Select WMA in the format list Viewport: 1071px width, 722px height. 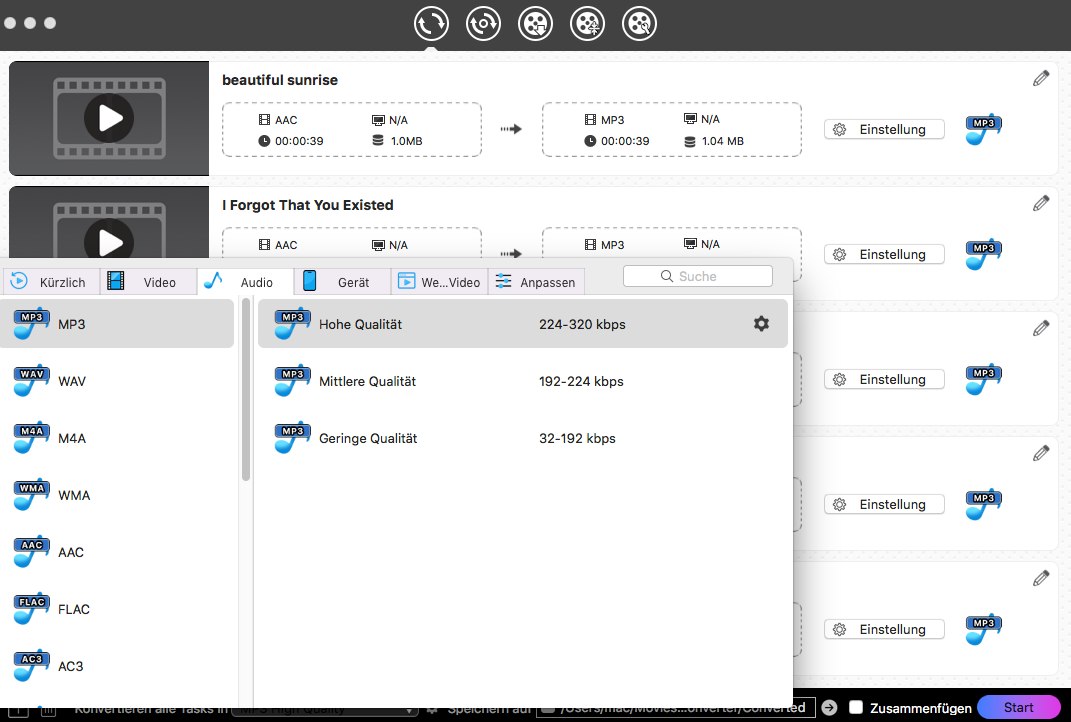pyautogui.click(x=117, y=495)
